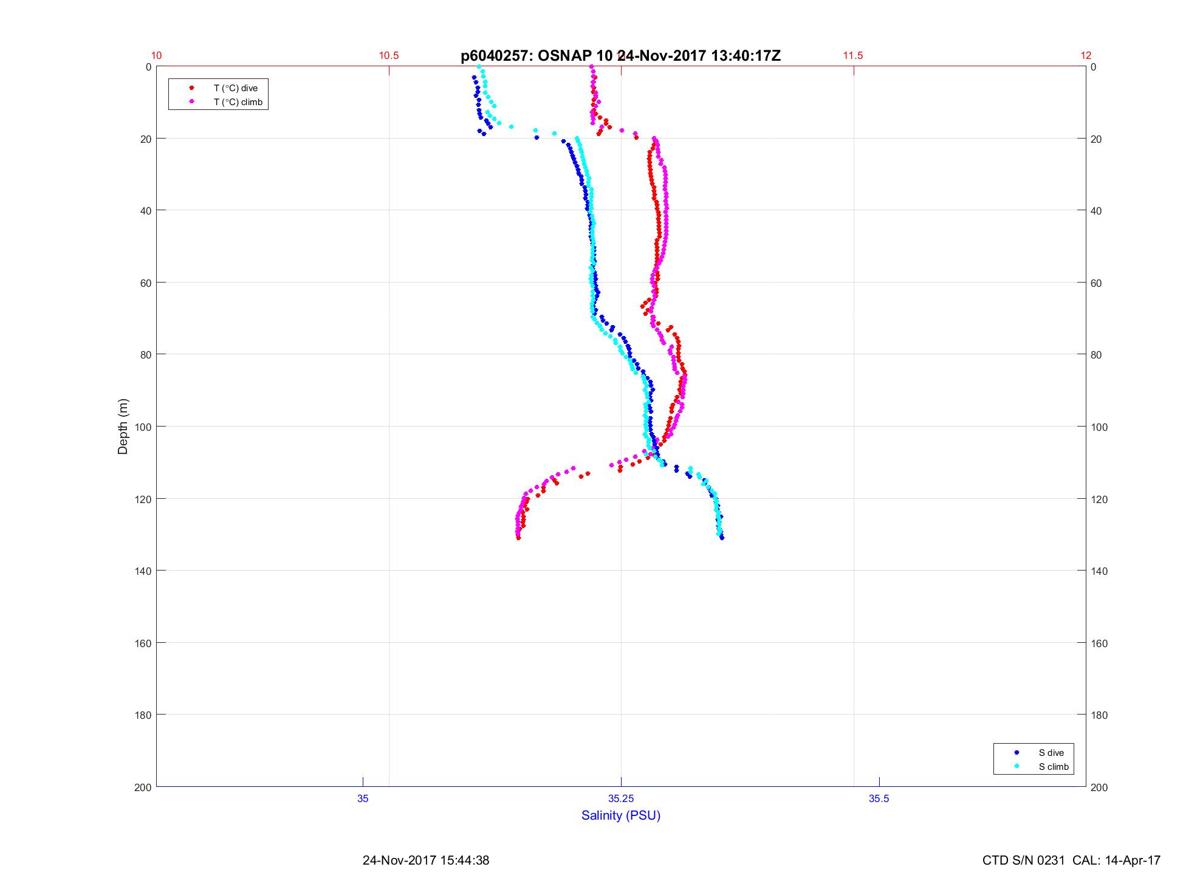Click the blue S dive legend marker
This screenshot has height=885, width=1200.
click(x=1016, y=752)
